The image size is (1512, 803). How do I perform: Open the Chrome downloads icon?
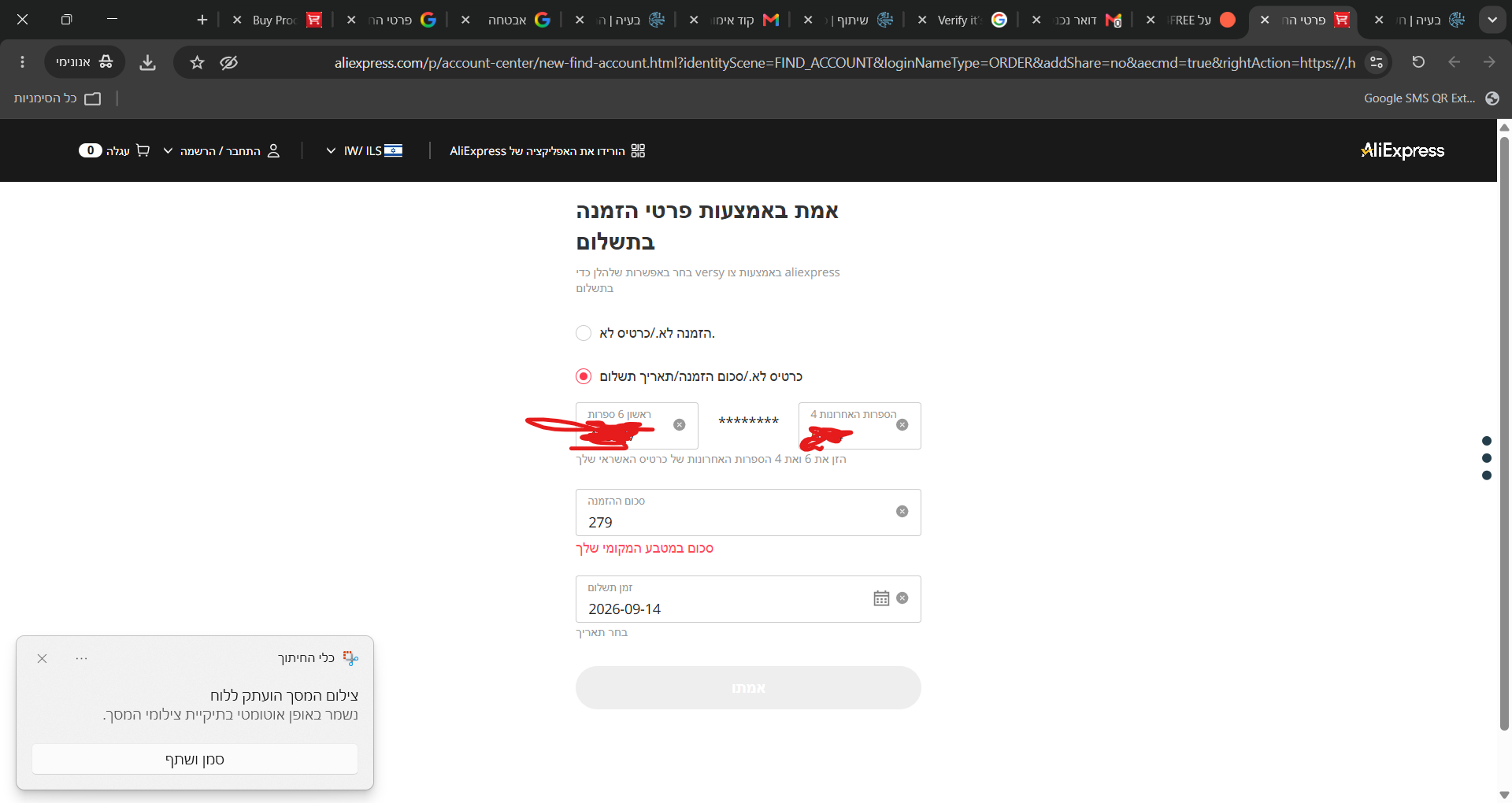[147, 62]
